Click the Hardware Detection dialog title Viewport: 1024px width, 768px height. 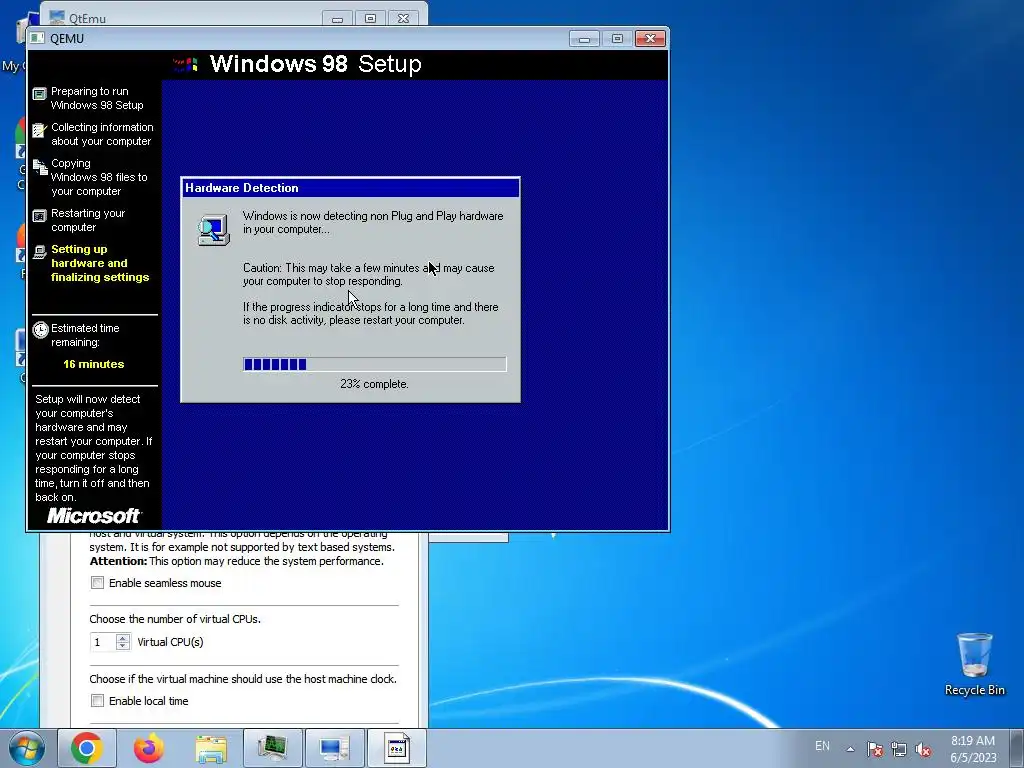click(242, 188)
